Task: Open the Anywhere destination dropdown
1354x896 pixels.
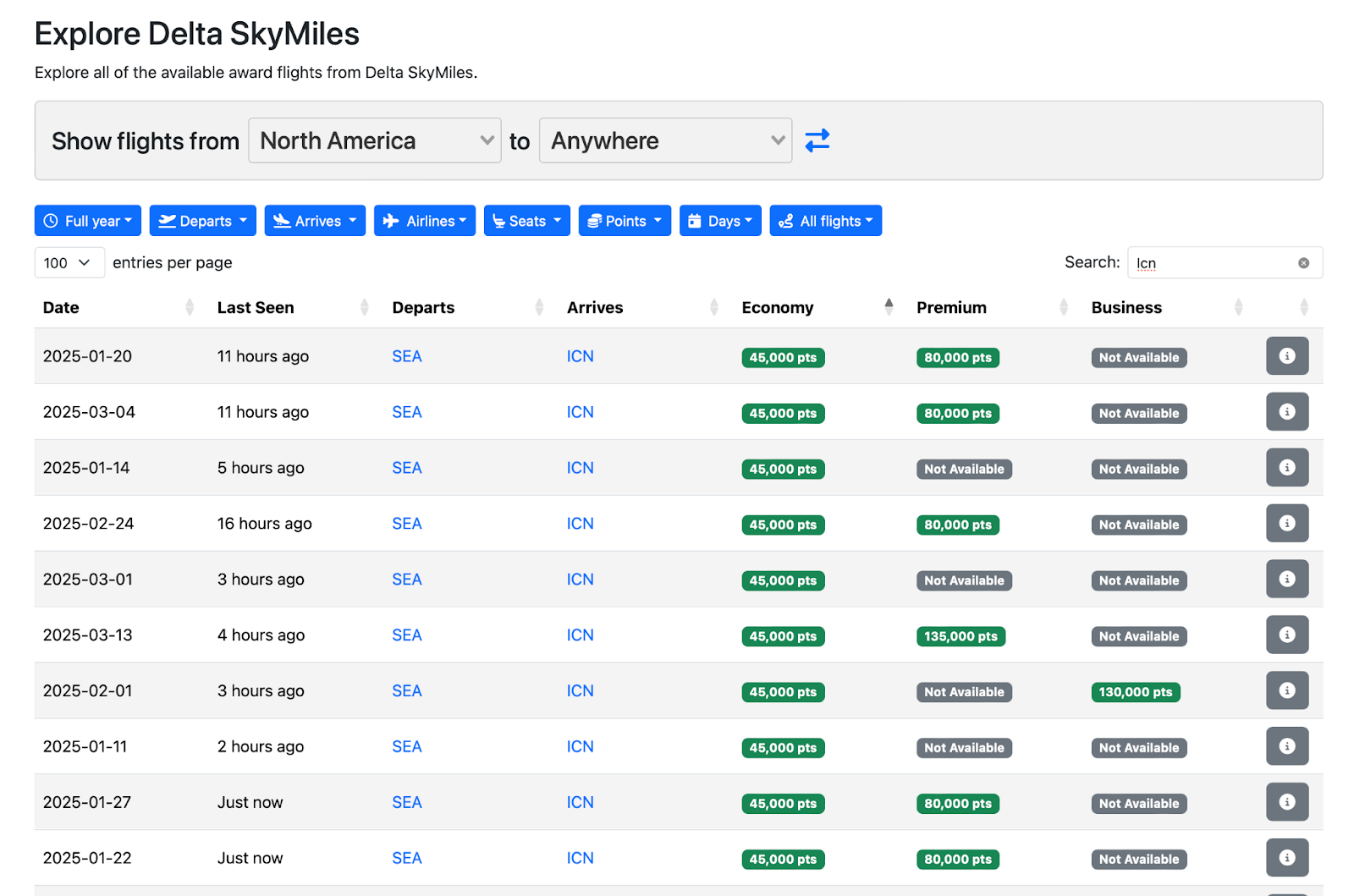Action: (665, 140)
